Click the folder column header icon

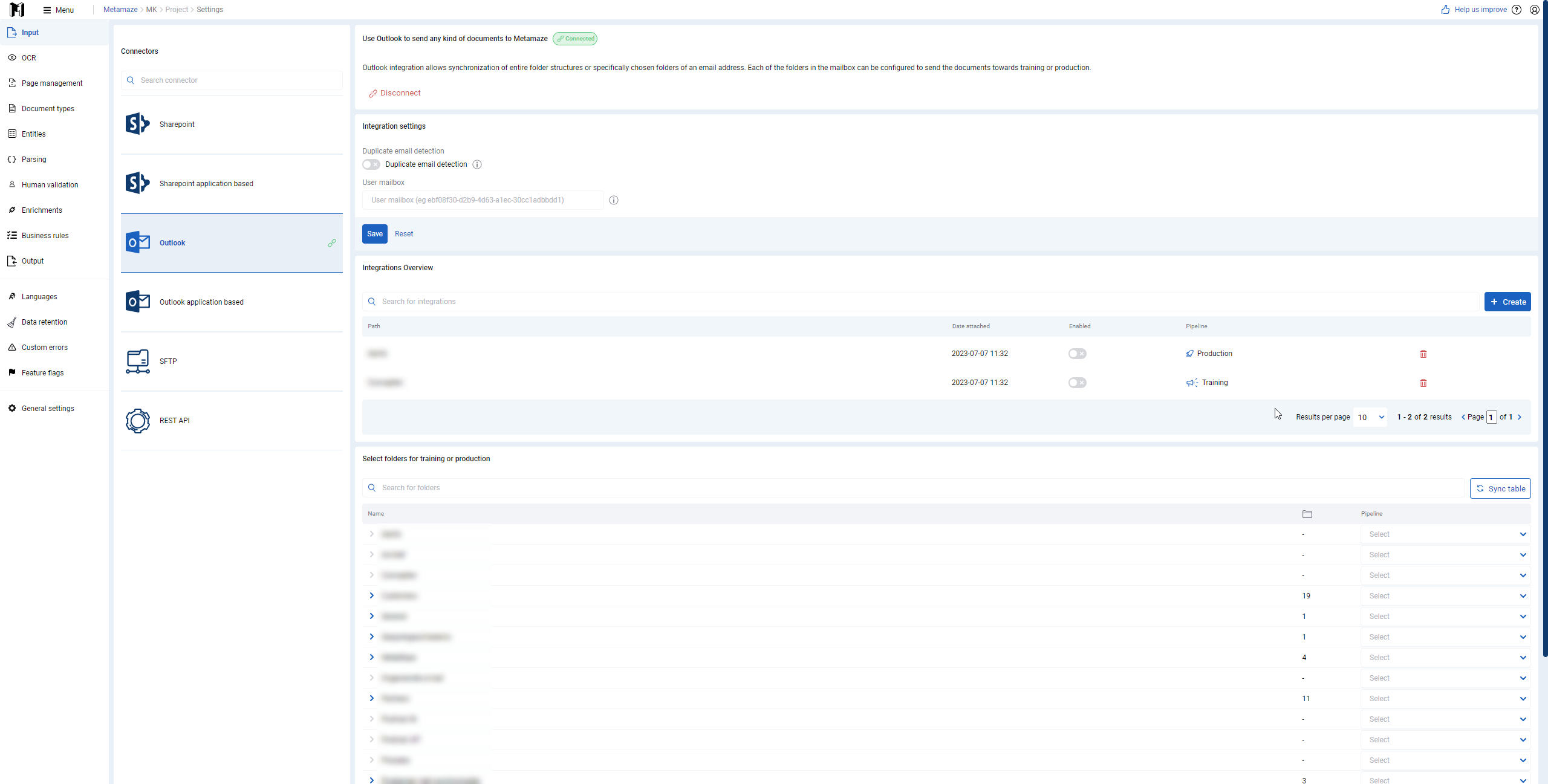pyautogui.click(x=1307, y=514)
